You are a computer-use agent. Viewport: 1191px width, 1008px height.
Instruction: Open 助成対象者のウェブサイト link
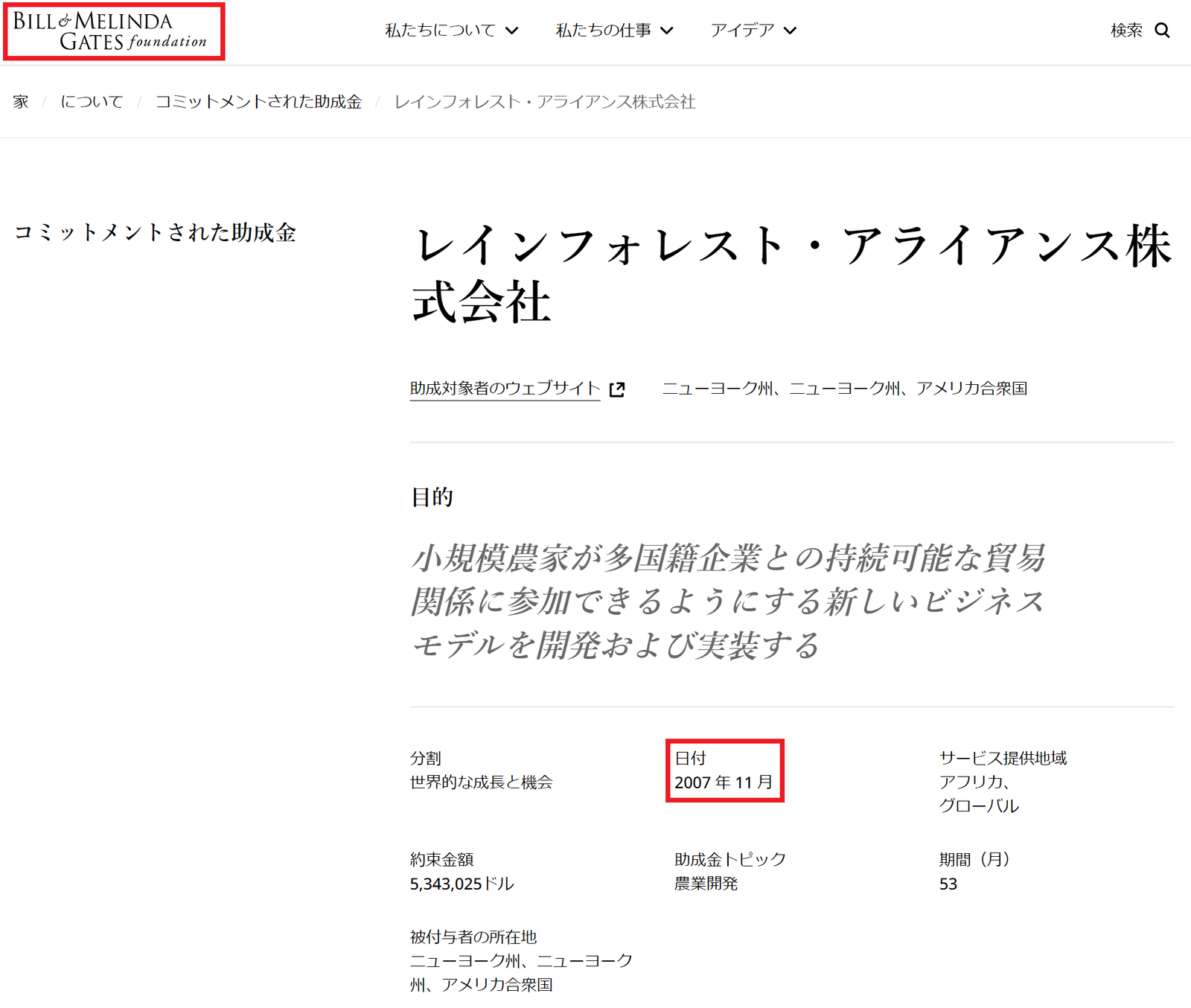tap(505, 389)
